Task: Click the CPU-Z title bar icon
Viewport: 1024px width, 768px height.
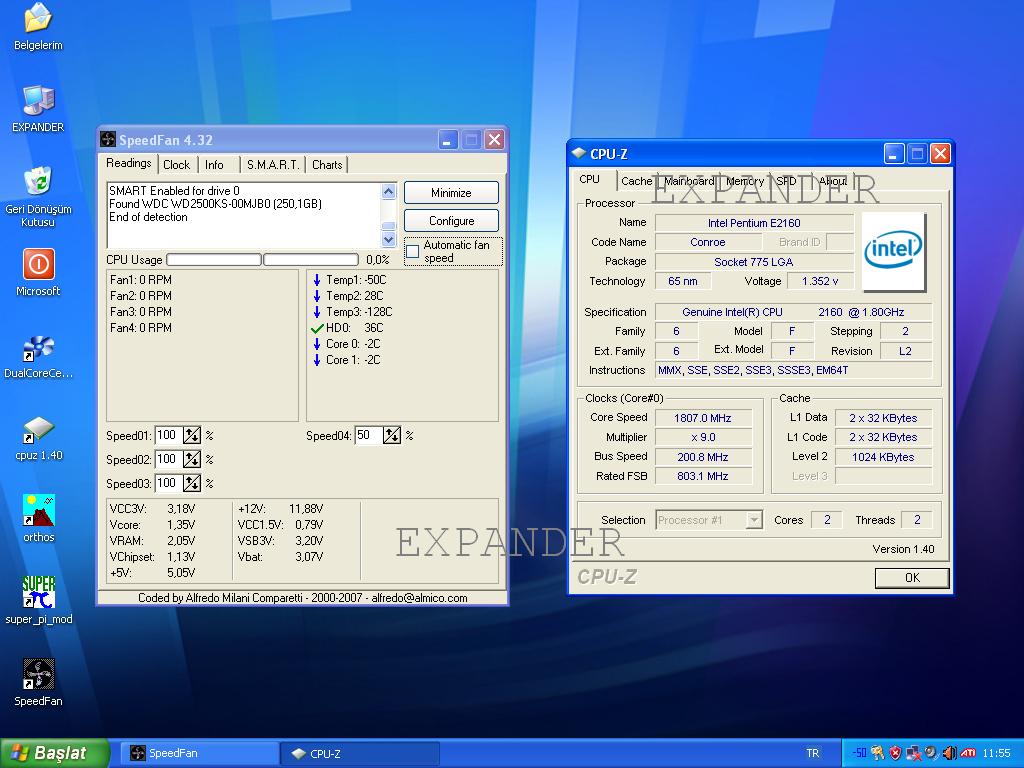Action: coord(579,153)
